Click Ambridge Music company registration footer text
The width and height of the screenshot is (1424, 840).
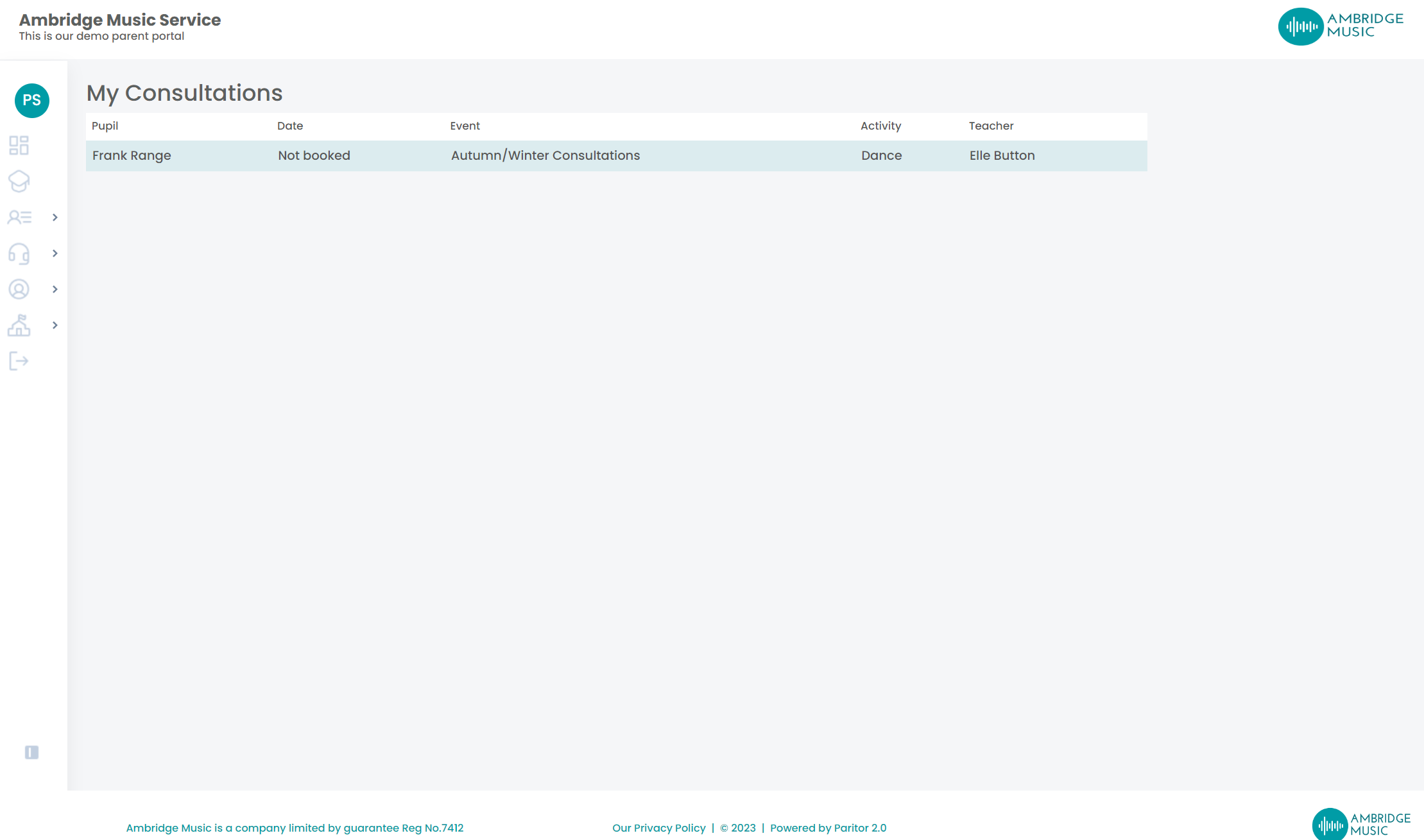(295, 828)
